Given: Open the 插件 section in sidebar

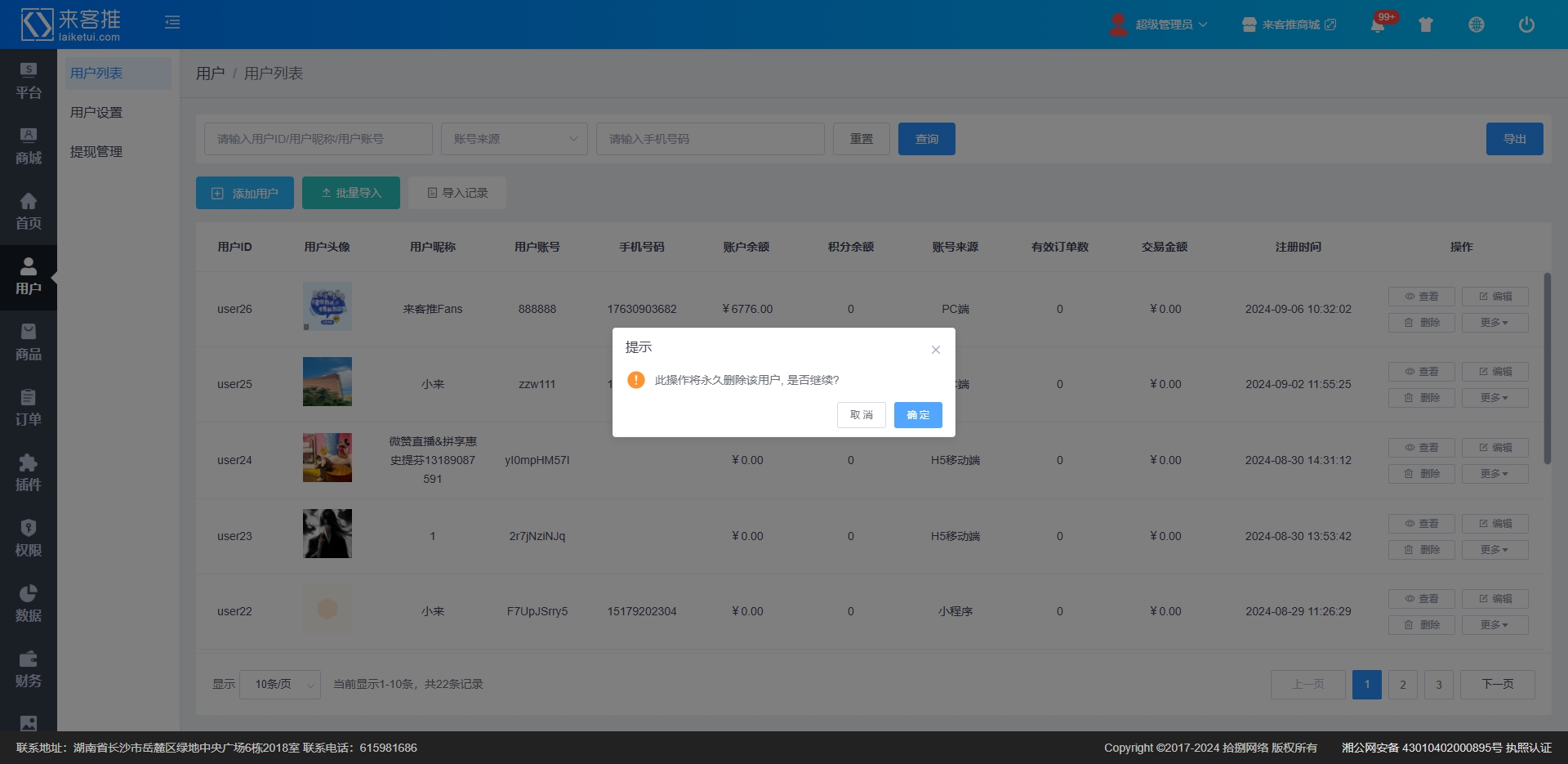Looking at the screenshot, I should coord(29,473).
